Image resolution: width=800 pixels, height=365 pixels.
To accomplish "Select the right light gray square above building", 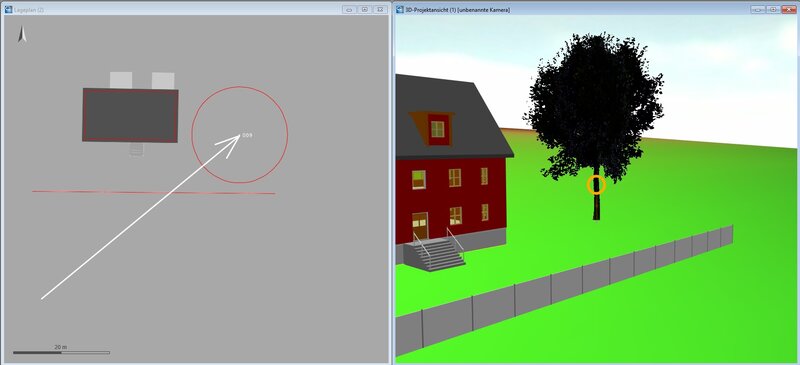I will click(x=163, y=80).
